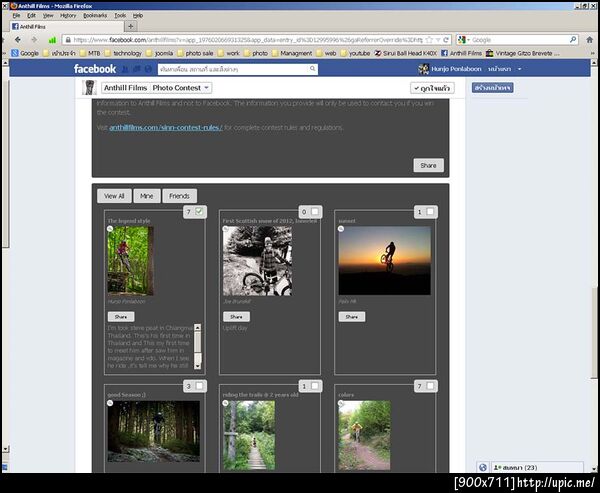Click Share button in contest info box

(429, 165)
